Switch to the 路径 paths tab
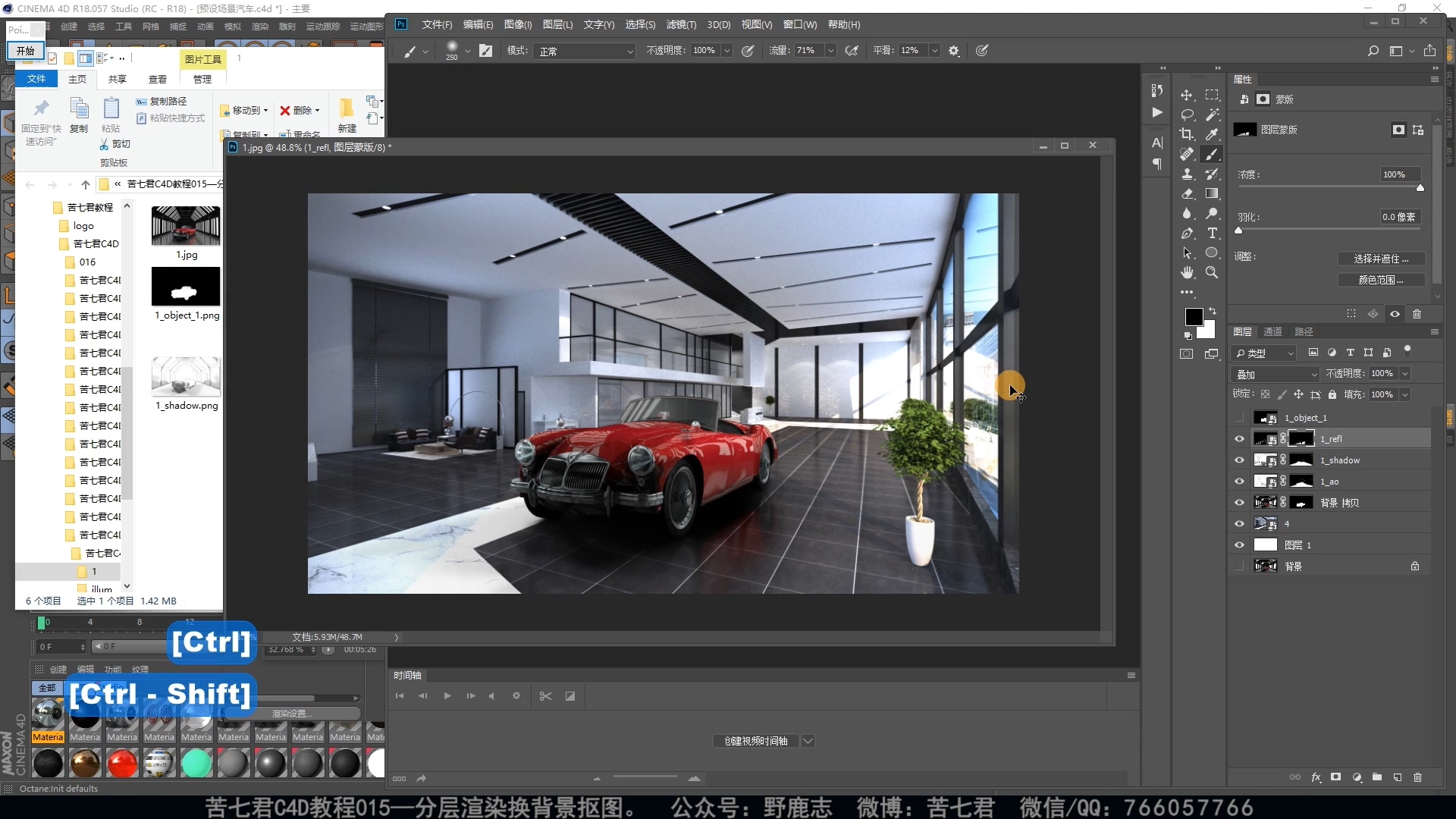The width and height of the screenshot is (1456, 819). pos(1304,331)
